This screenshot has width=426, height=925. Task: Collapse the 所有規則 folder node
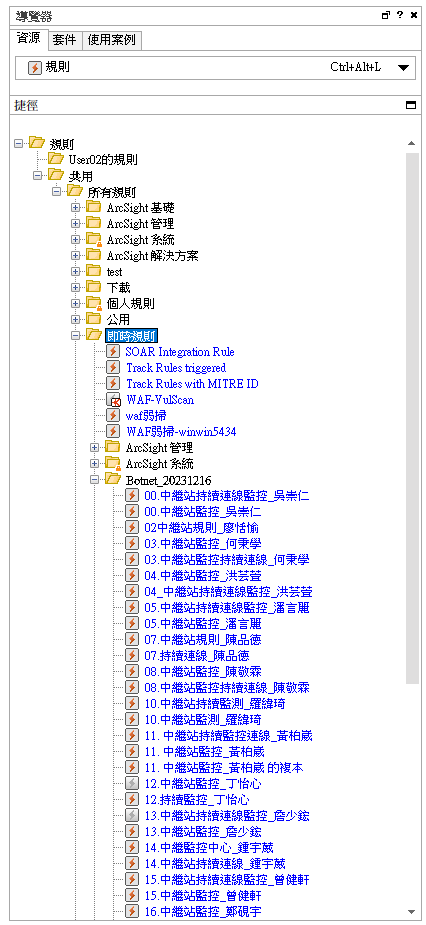(57, 191)
